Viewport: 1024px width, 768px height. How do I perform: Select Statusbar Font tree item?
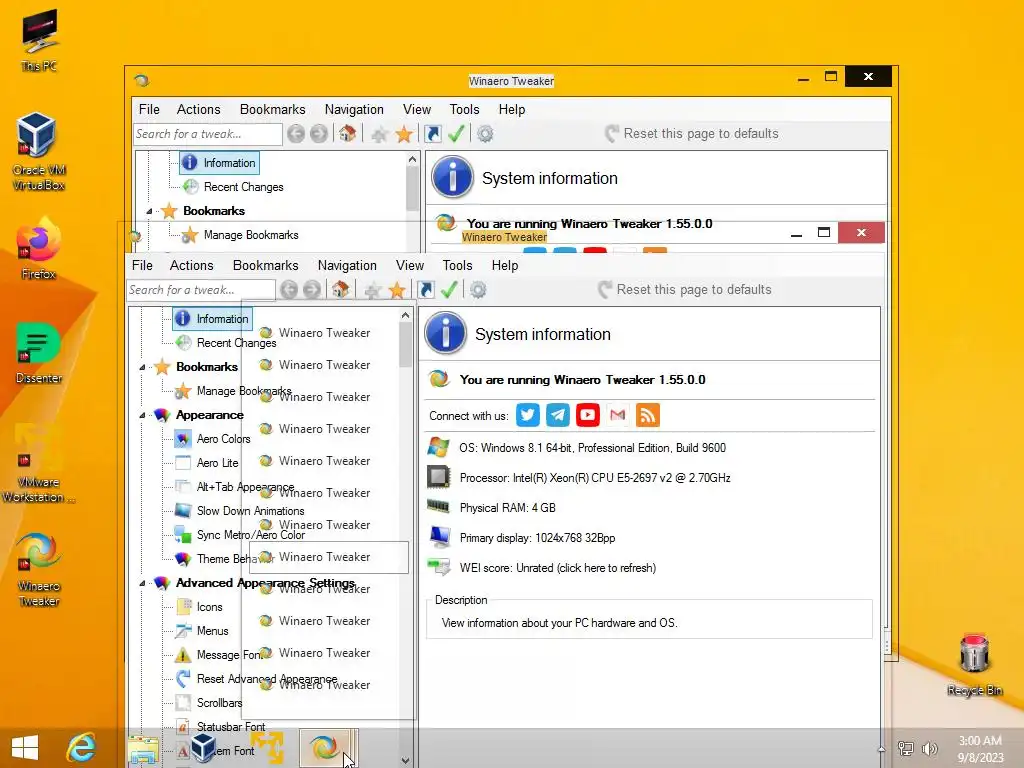click(x=221, y=727)
